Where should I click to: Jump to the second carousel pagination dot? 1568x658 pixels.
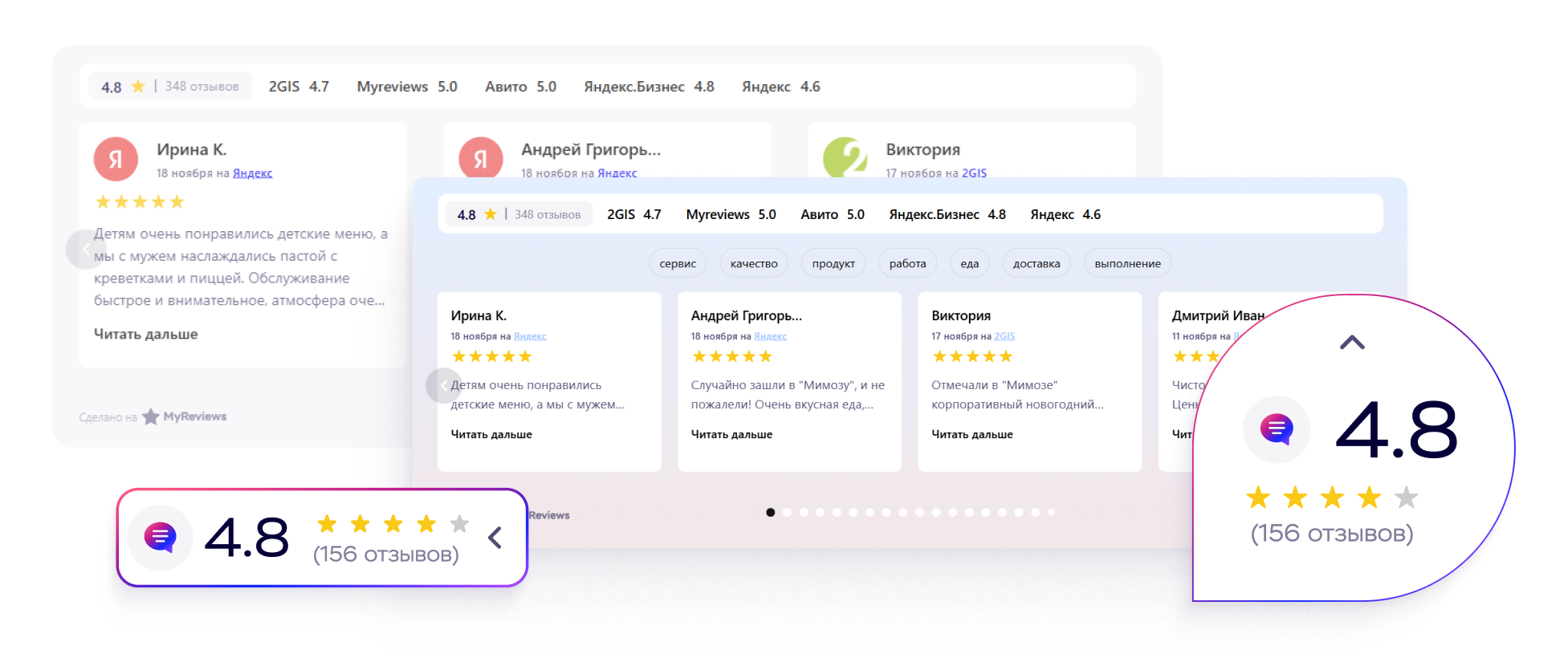[x=787, y=512]
